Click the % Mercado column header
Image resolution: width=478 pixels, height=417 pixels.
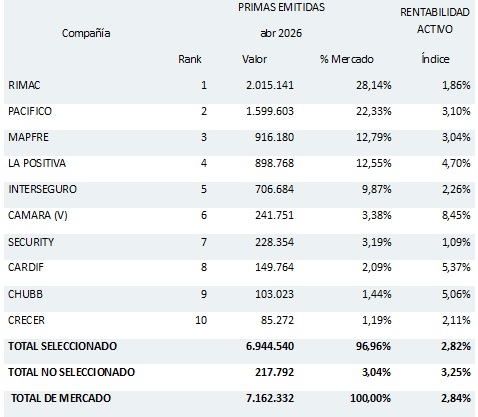pos(347,59)
